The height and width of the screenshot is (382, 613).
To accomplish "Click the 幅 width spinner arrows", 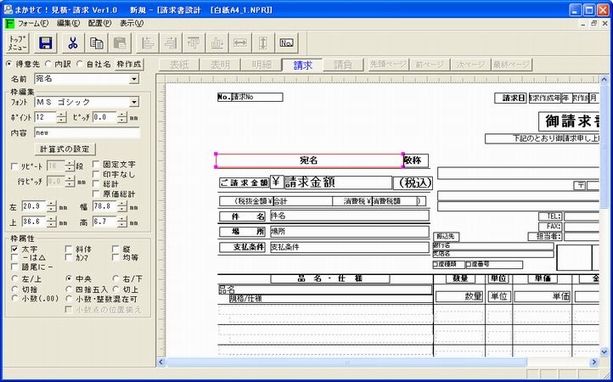I will 122,206.
